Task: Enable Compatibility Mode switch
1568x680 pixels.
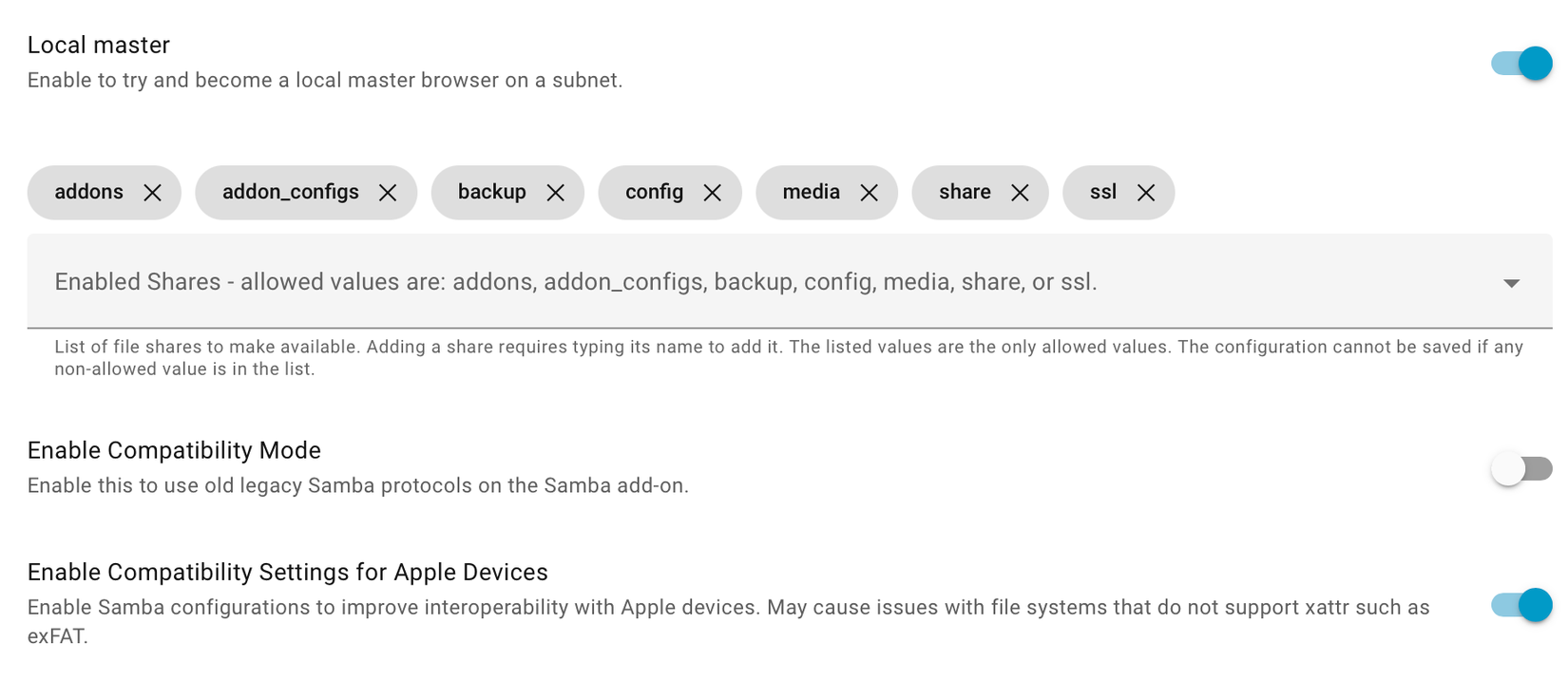Action: click(x=1521, y=469)
